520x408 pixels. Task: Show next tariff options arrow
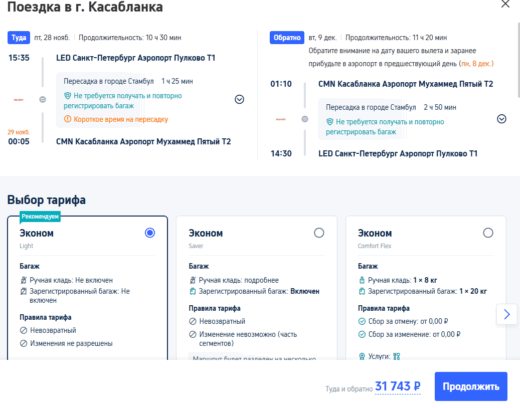(x=507, y=314)
